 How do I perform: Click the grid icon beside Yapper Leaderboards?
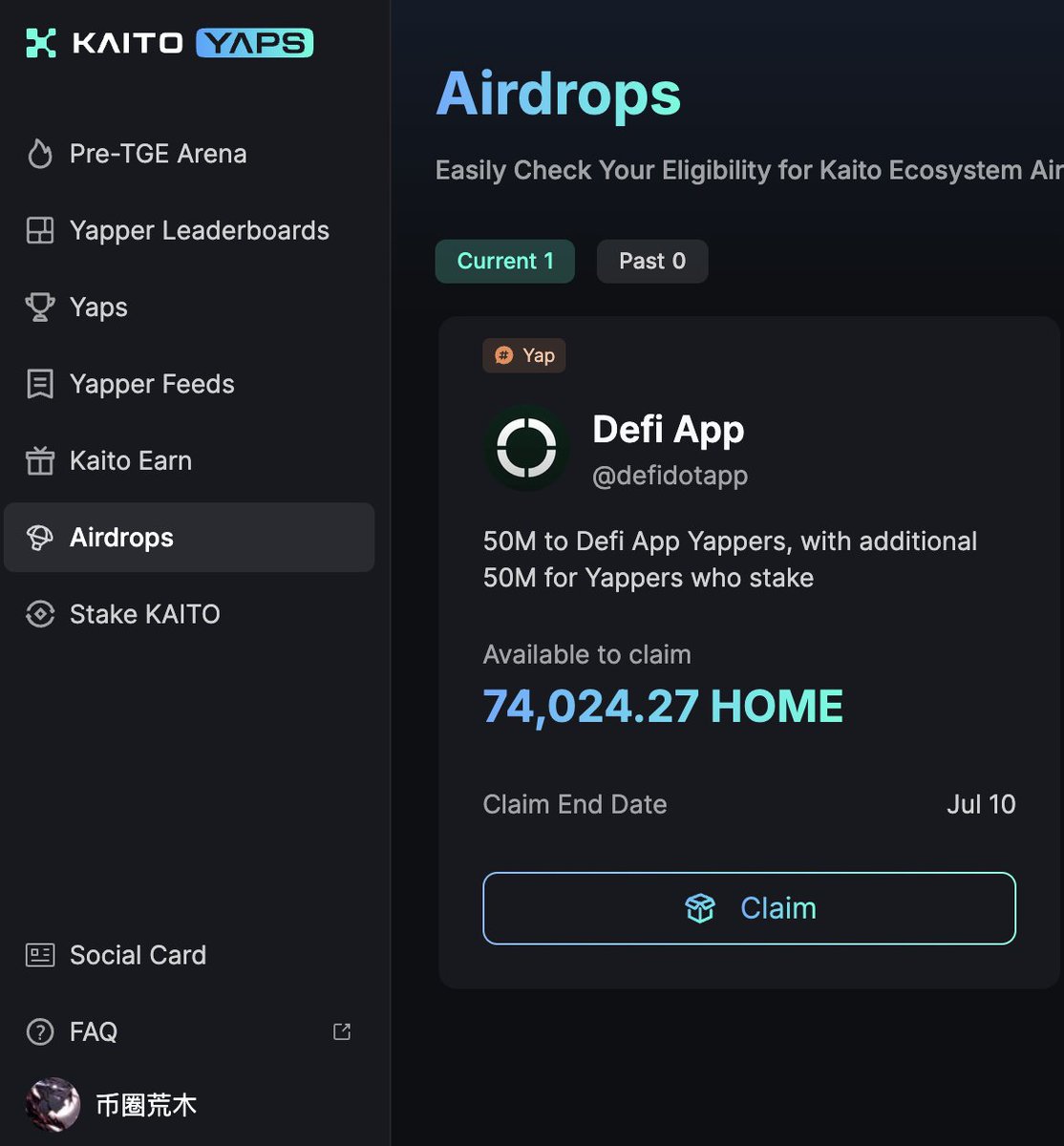40,230
